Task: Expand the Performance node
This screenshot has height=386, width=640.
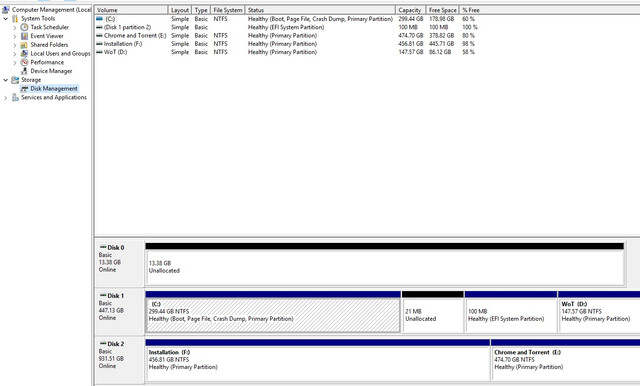Action: tap(15, 62)
